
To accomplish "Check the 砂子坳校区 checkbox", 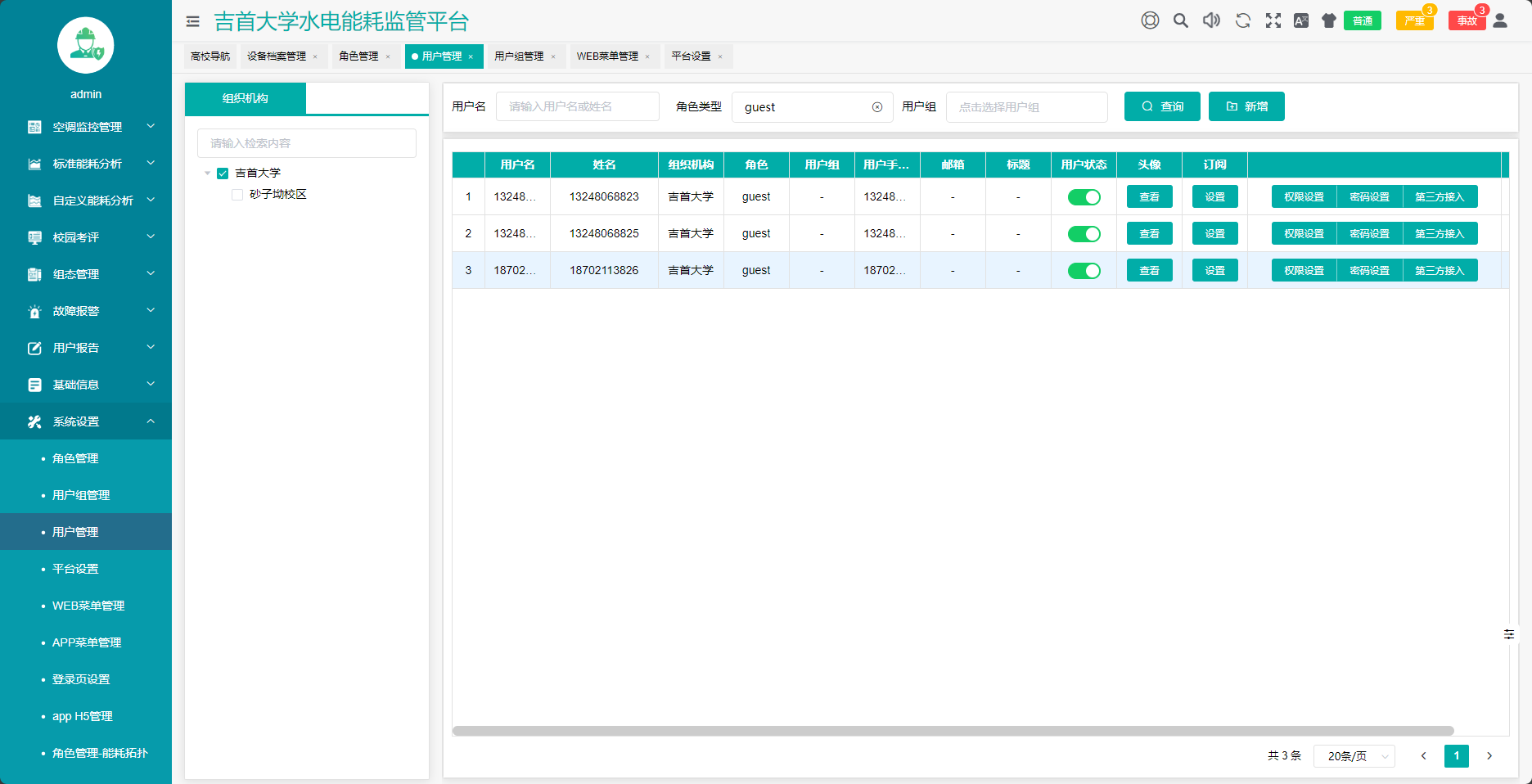I will click(237, 195).
